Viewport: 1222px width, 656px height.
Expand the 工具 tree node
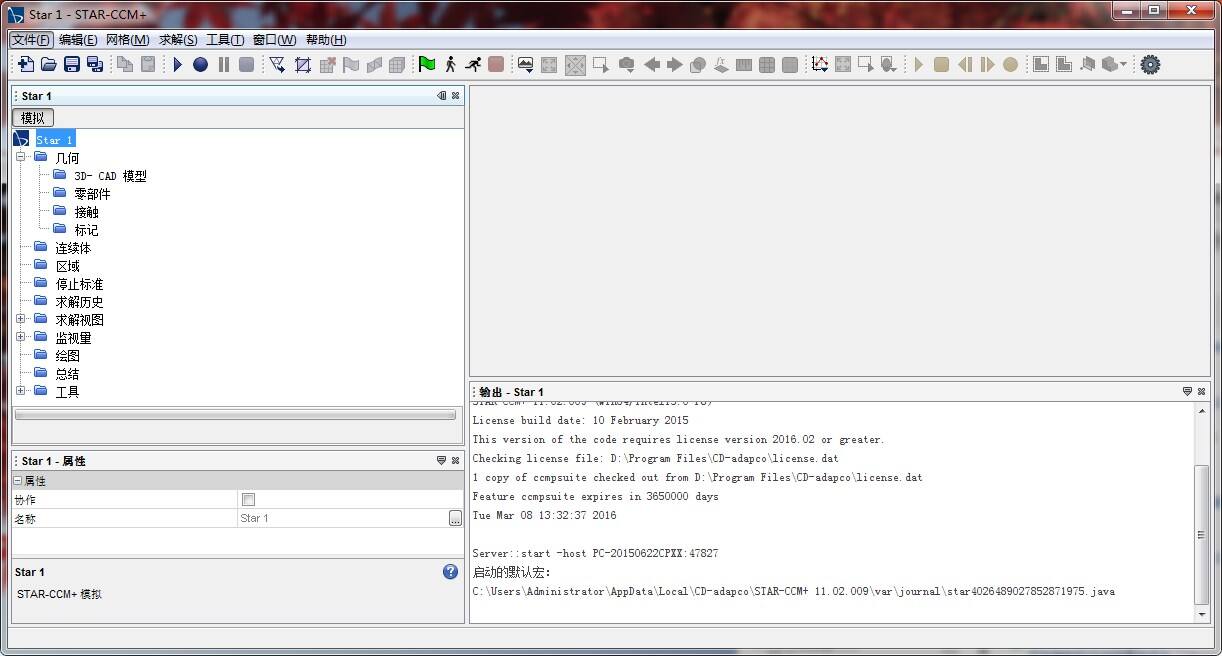click(22, 391)
